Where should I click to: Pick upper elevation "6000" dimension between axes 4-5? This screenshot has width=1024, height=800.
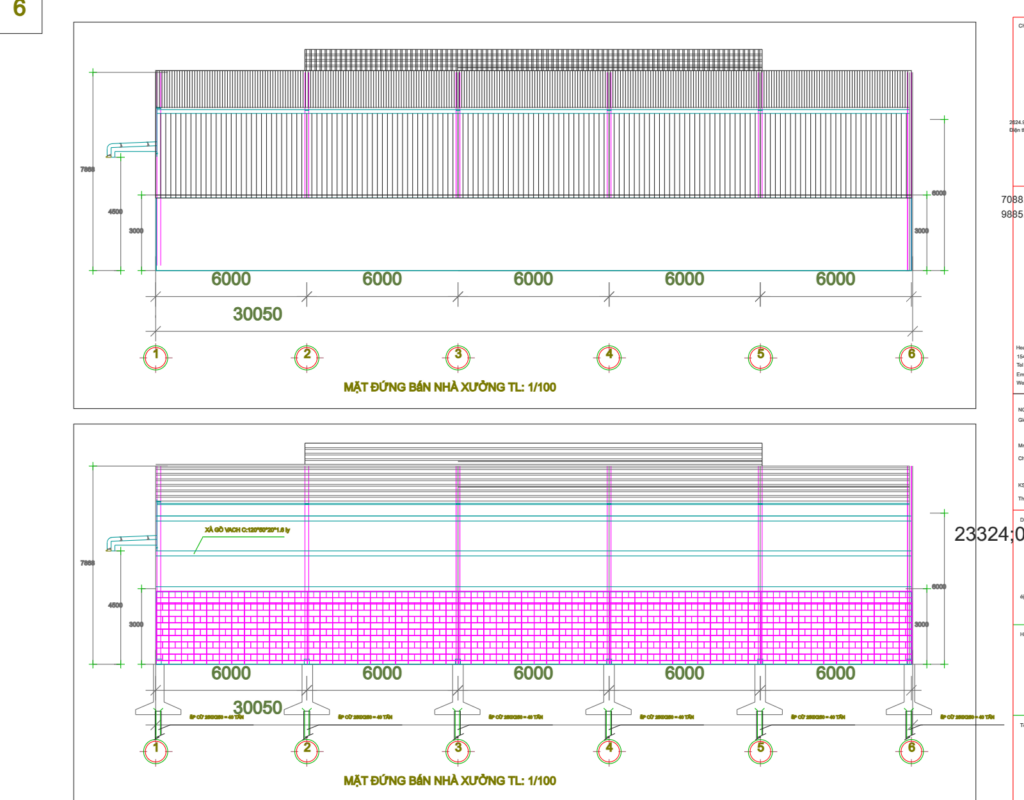[x=684, y=279]
